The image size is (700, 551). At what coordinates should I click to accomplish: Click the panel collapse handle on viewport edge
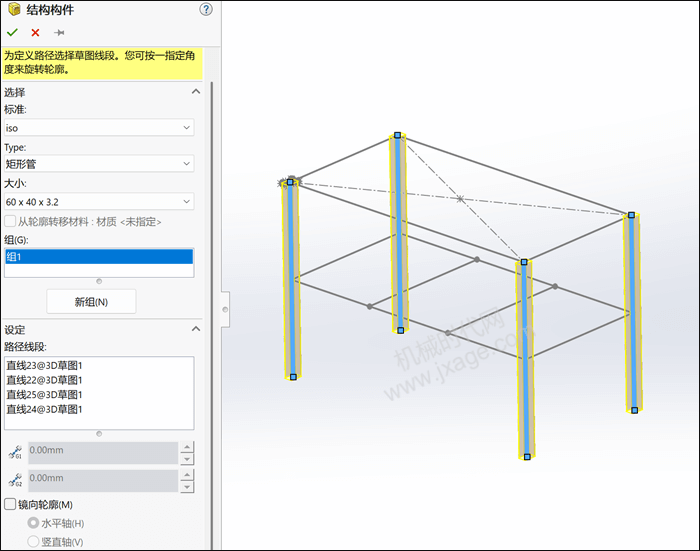pos(225,309)
